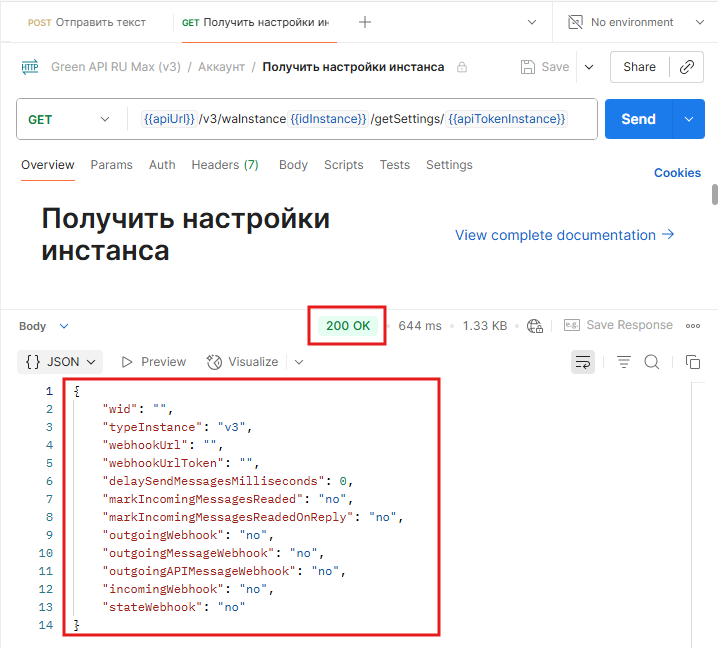
Task: Click the lock icon beside request name
Action: (x=462, y=67)
